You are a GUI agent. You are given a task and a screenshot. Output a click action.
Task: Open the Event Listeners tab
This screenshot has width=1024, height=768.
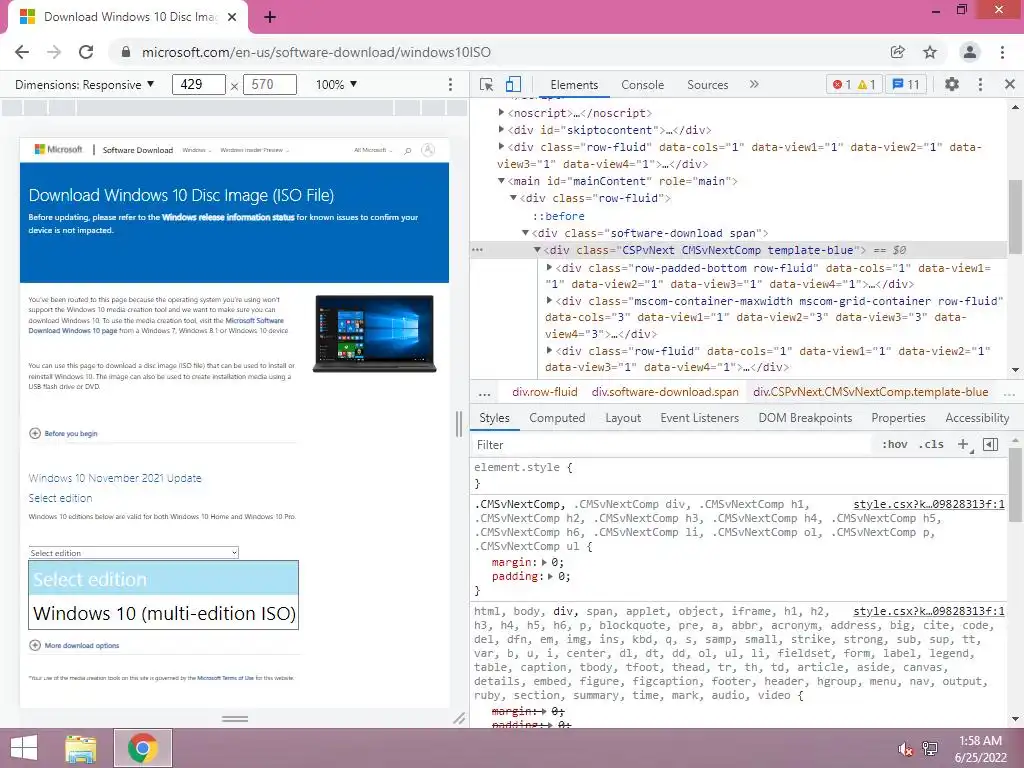pyautogui.click(x=699, y=418)
